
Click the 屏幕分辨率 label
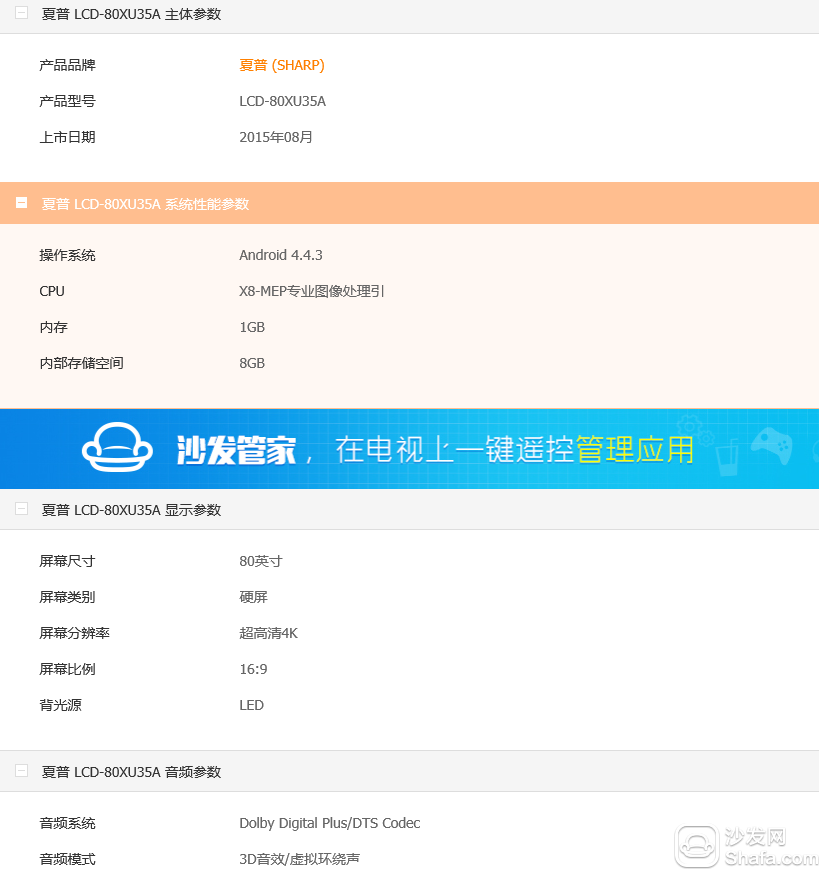[x=75, y=633]
